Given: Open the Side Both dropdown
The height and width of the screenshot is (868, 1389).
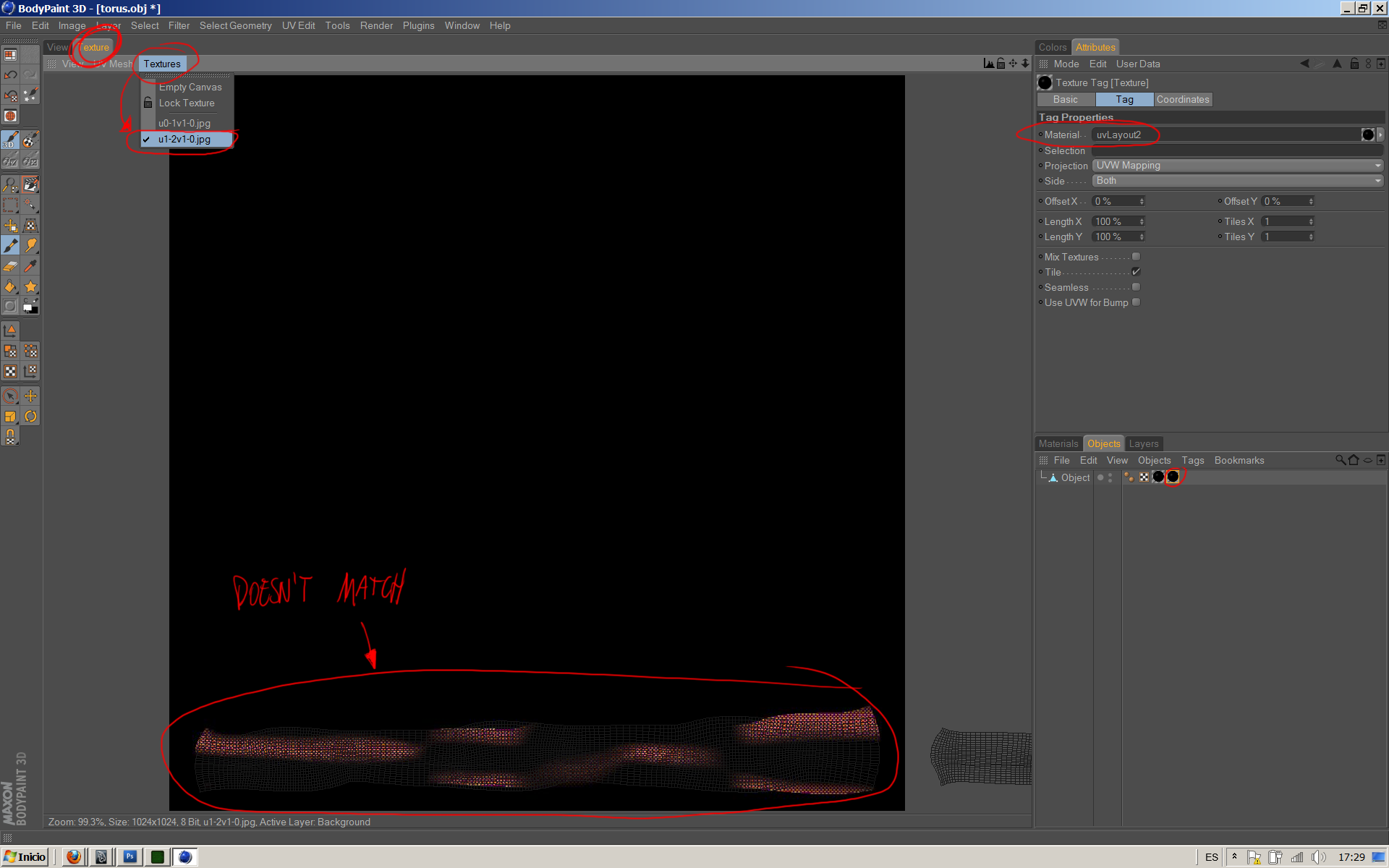Looking at the screenshot, I should coord(1237,181).
